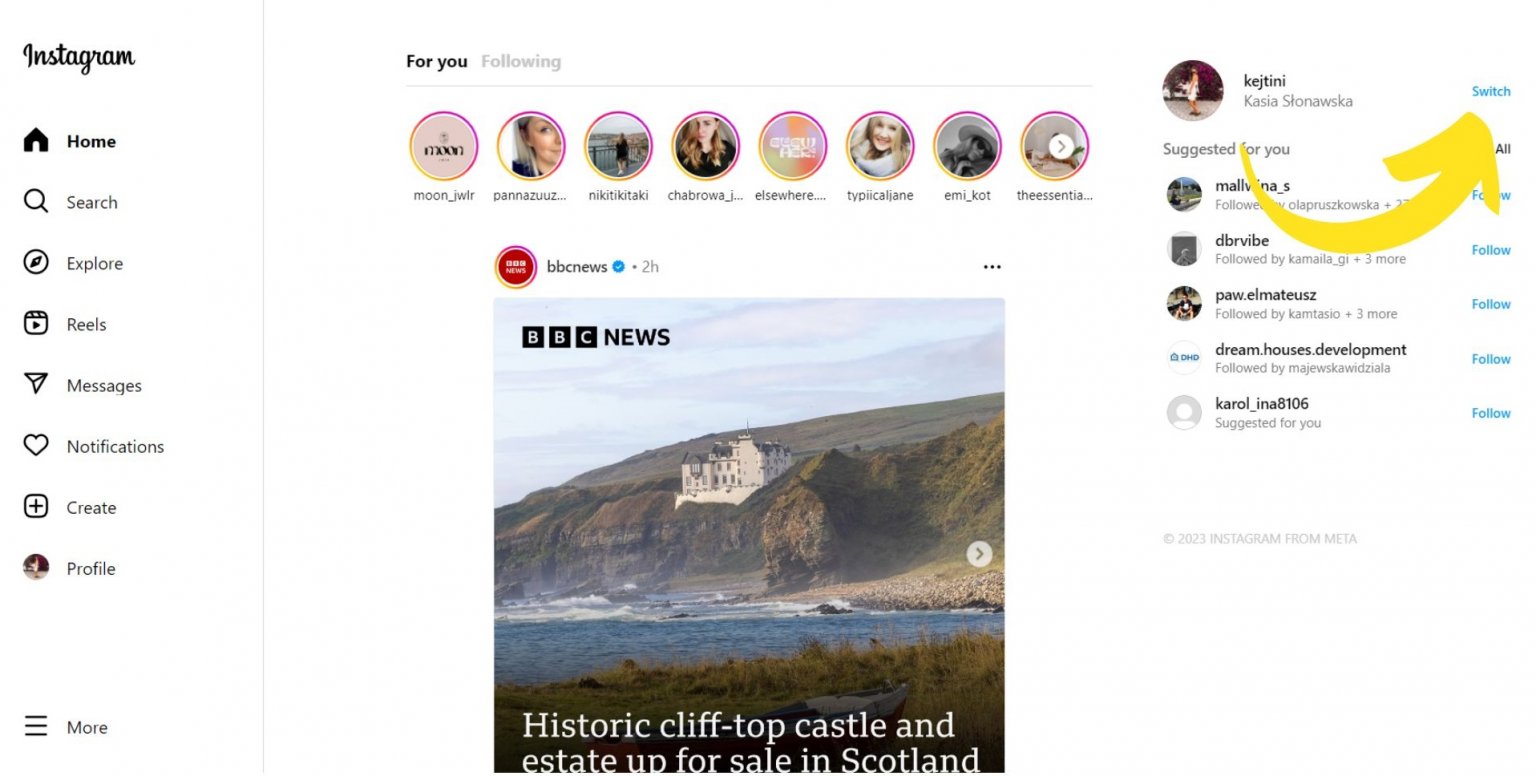Open the Instagram logo
The image size is (1536, 776).
[79, 57]
